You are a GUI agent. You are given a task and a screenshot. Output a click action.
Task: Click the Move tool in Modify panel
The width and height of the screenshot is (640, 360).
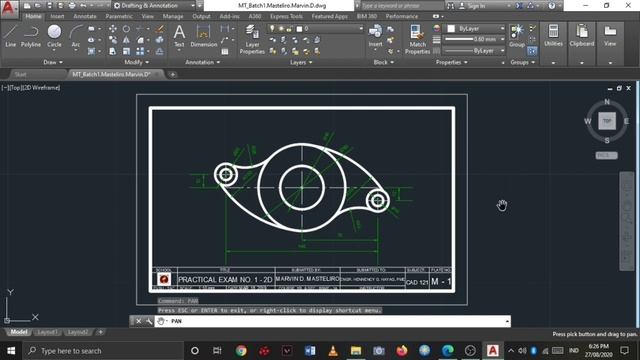(113, 29)
